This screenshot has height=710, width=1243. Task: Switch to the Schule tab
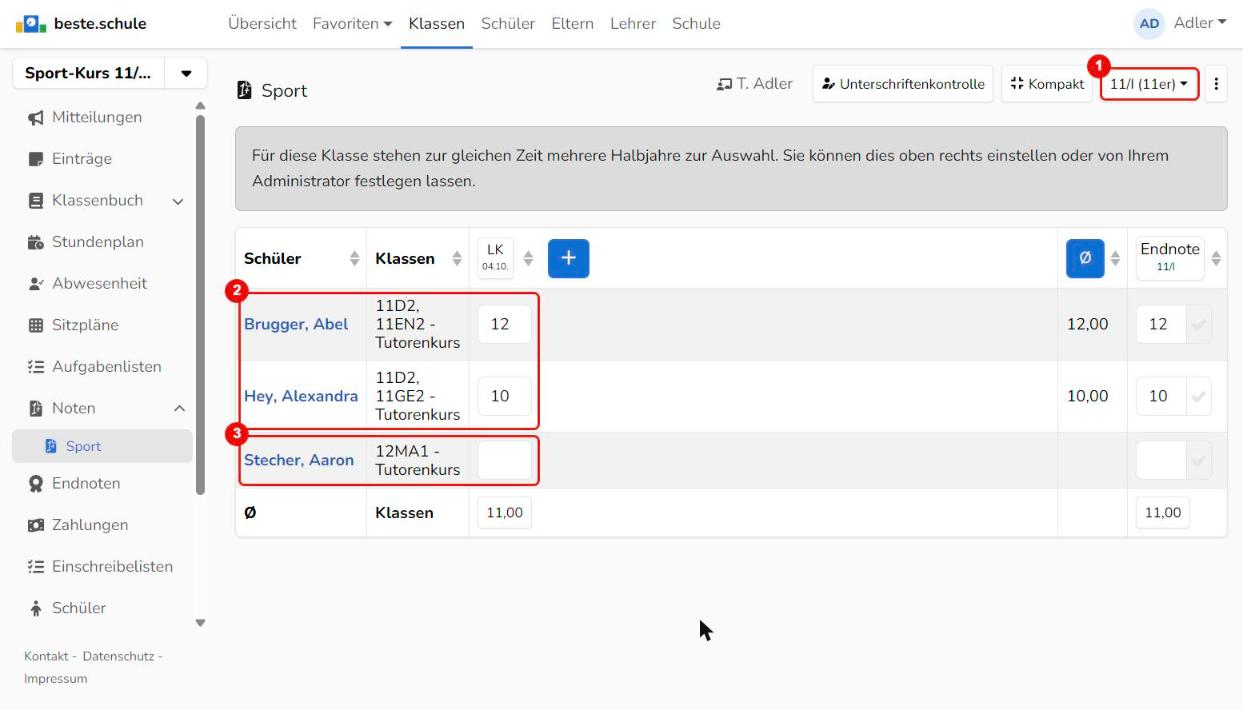pos(696,23)
